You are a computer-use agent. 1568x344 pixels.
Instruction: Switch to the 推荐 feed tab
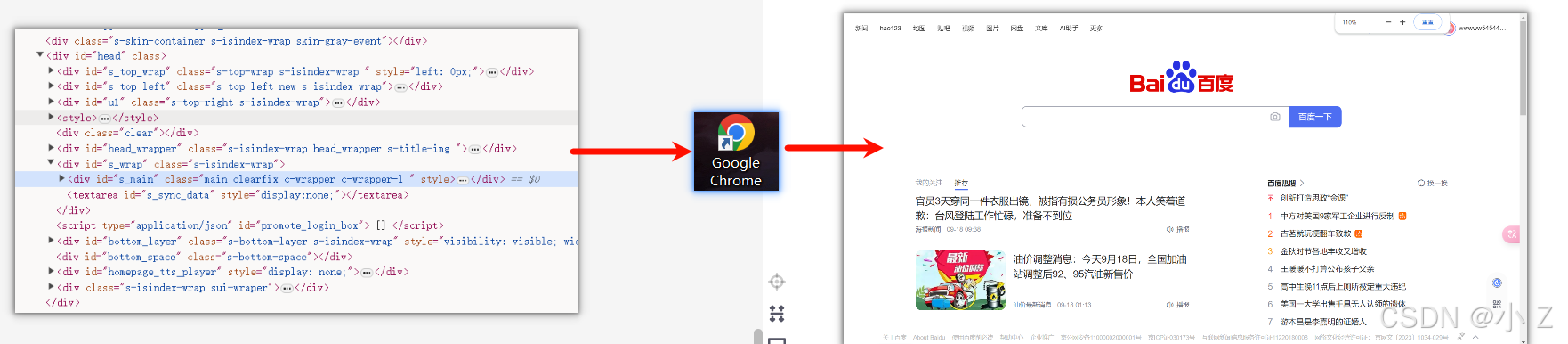click(961, 183)
